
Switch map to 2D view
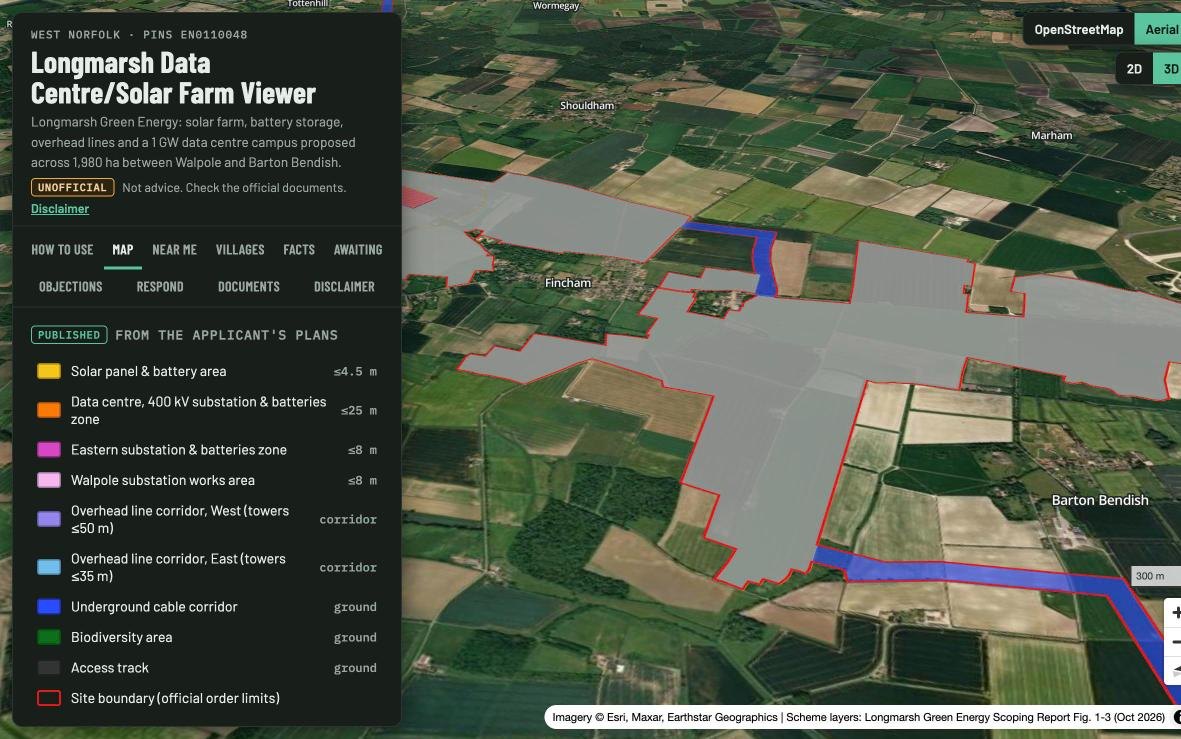pyautogui.click(x=1134, y=69)
